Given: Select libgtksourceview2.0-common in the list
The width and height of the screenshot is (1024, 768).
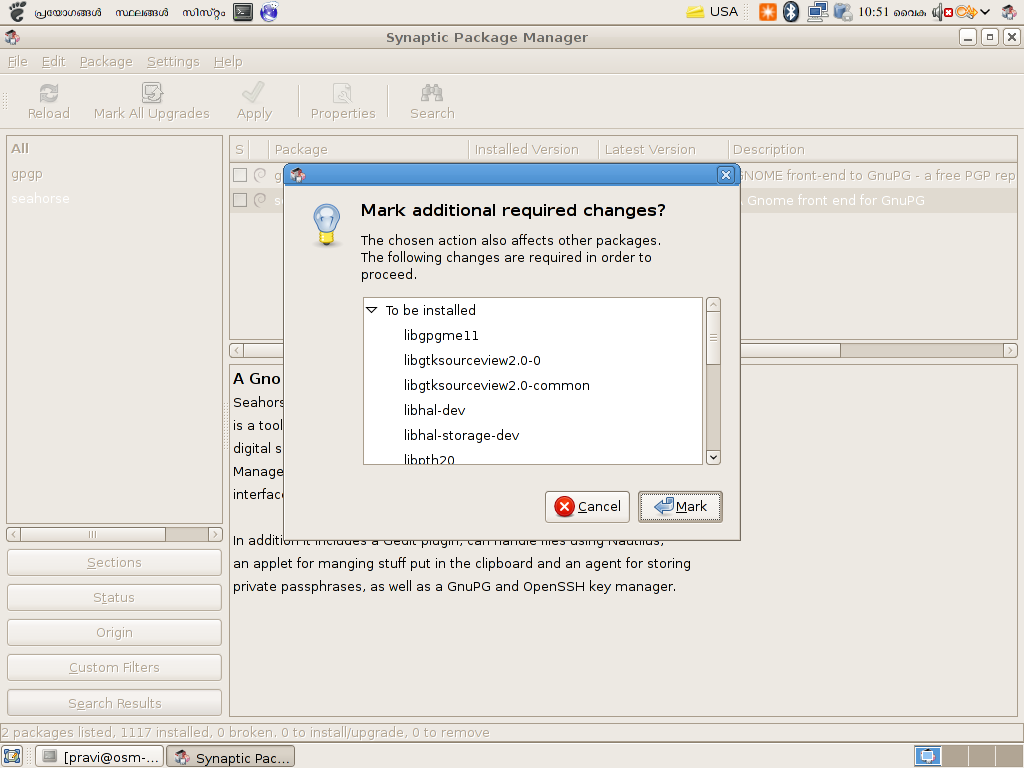Looking at the screenshot, I should point(496,385).
